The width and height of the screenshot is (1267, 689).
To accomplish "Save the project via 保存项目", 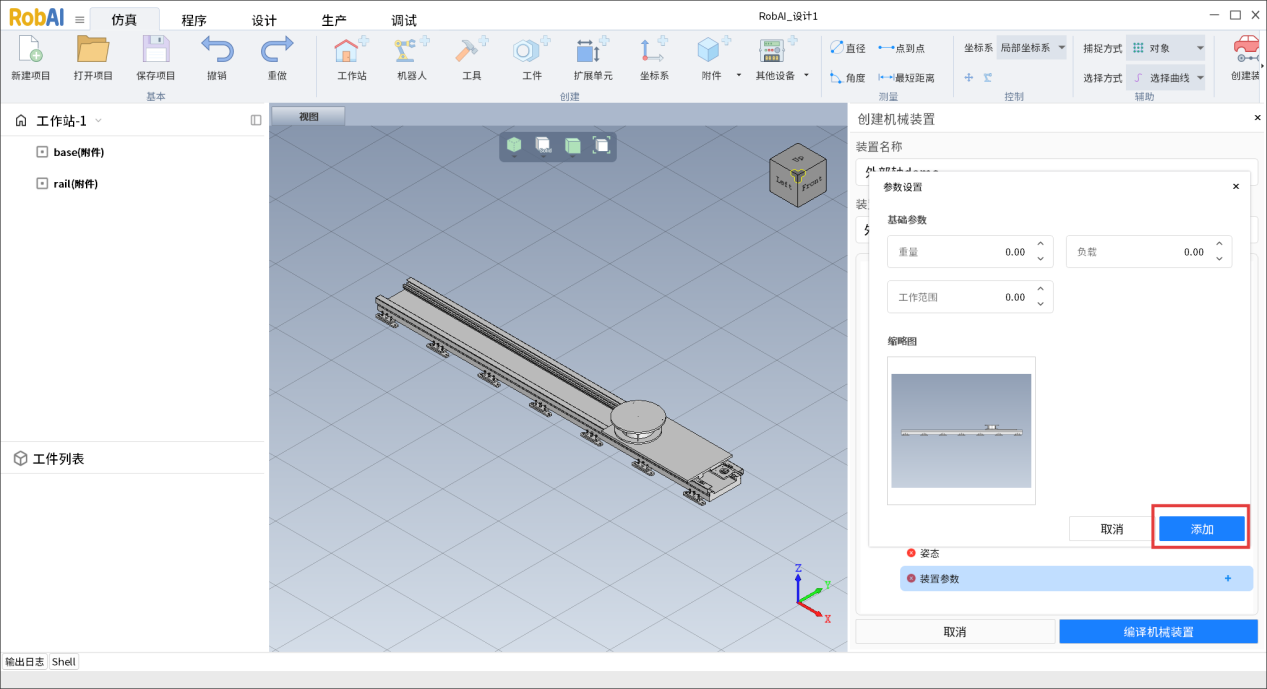I will pyautogui.click(x=156, y=50).
